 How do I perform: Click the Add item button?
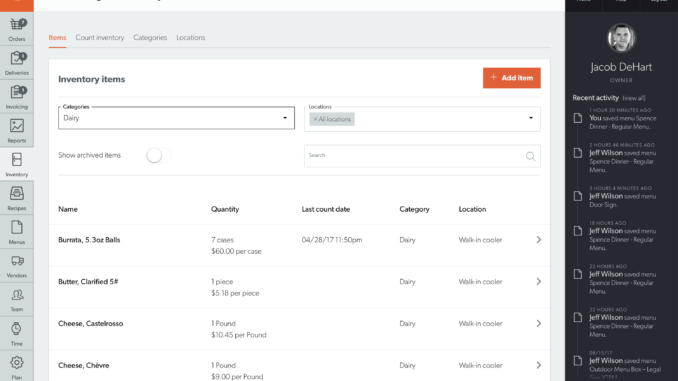[x=512, y=78]
